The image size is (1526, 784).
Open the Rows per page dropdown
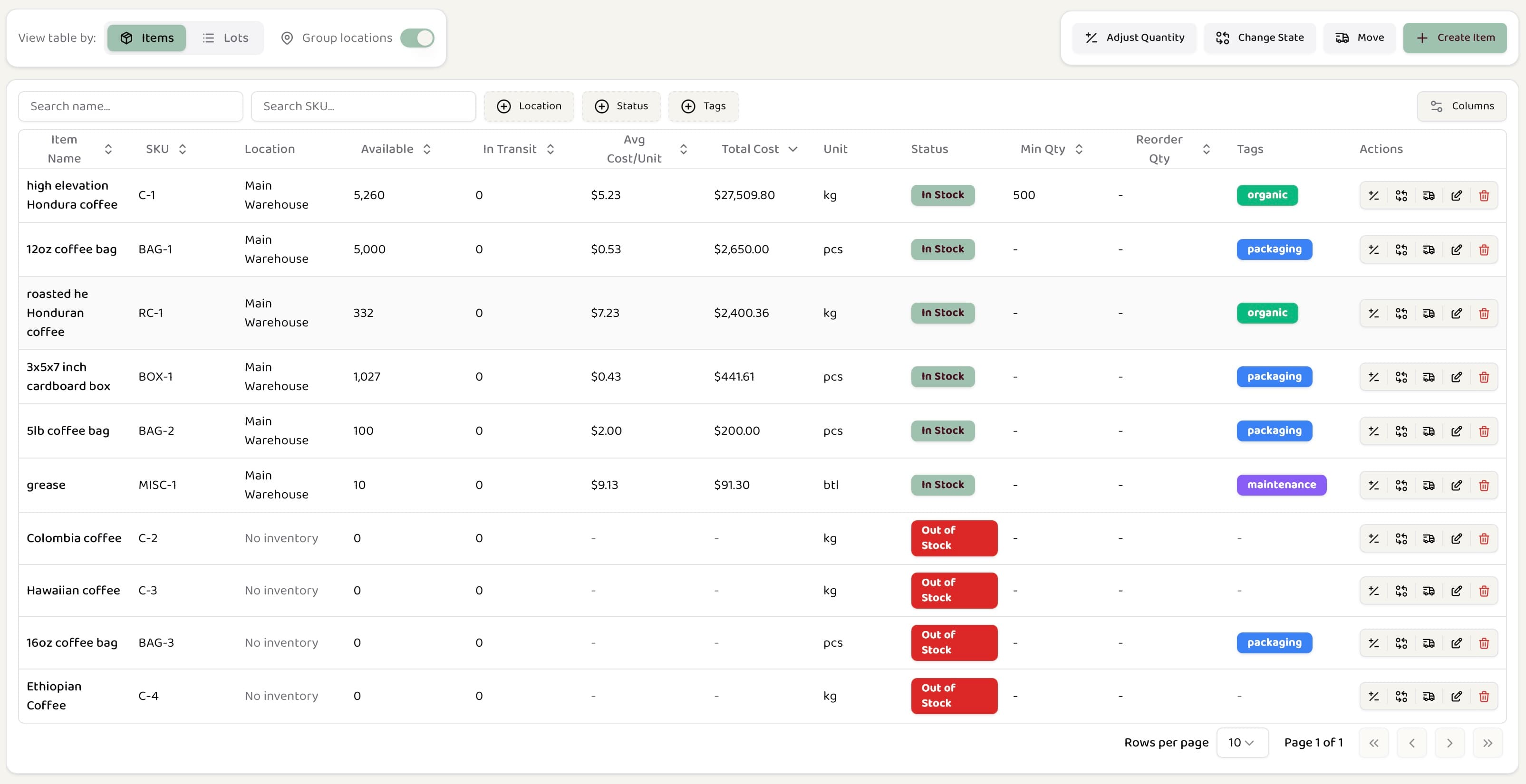(x=1242, y=743)
